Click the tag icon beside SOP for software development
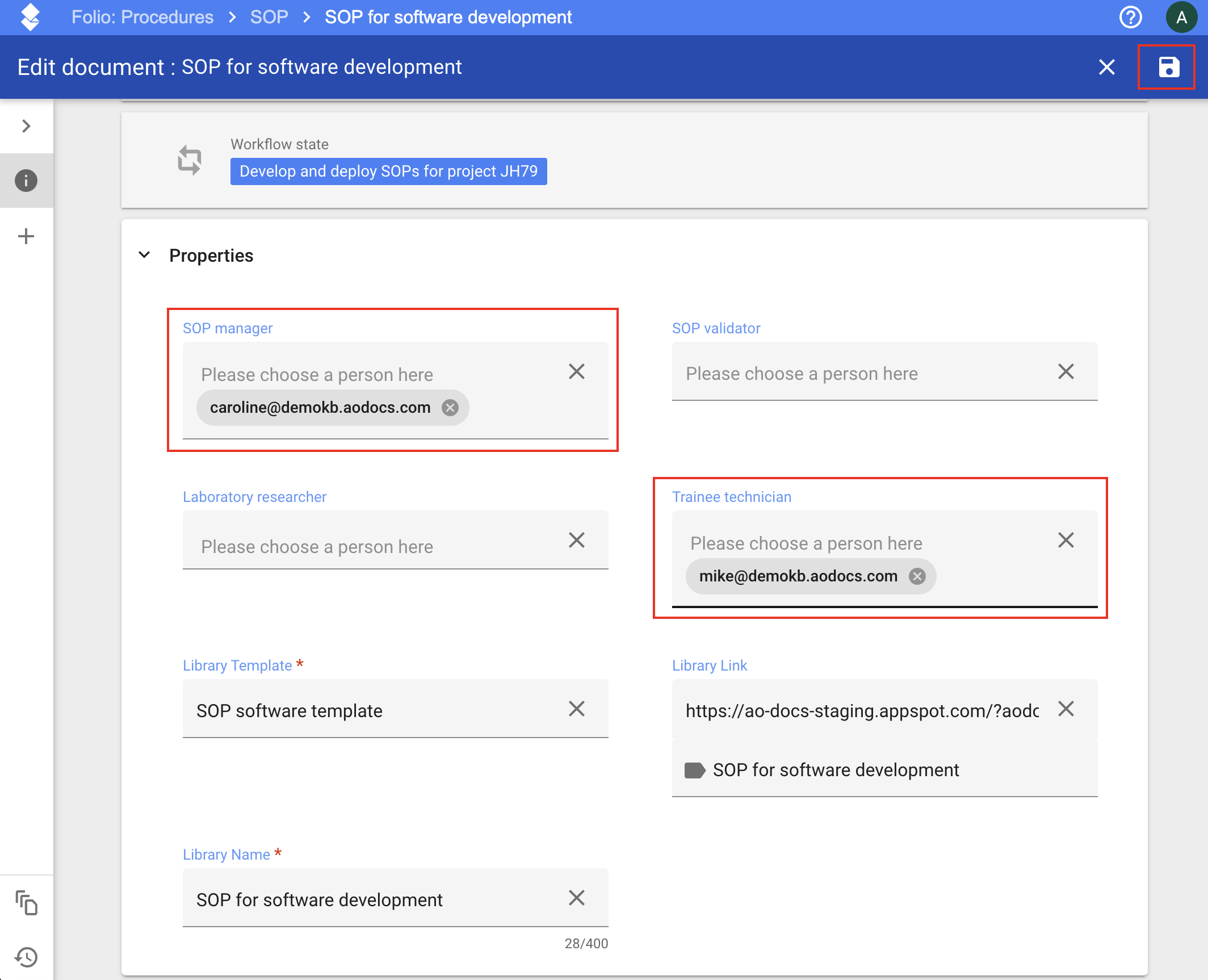This screenshot has width=1208, height=980. [x=695, y=770]
